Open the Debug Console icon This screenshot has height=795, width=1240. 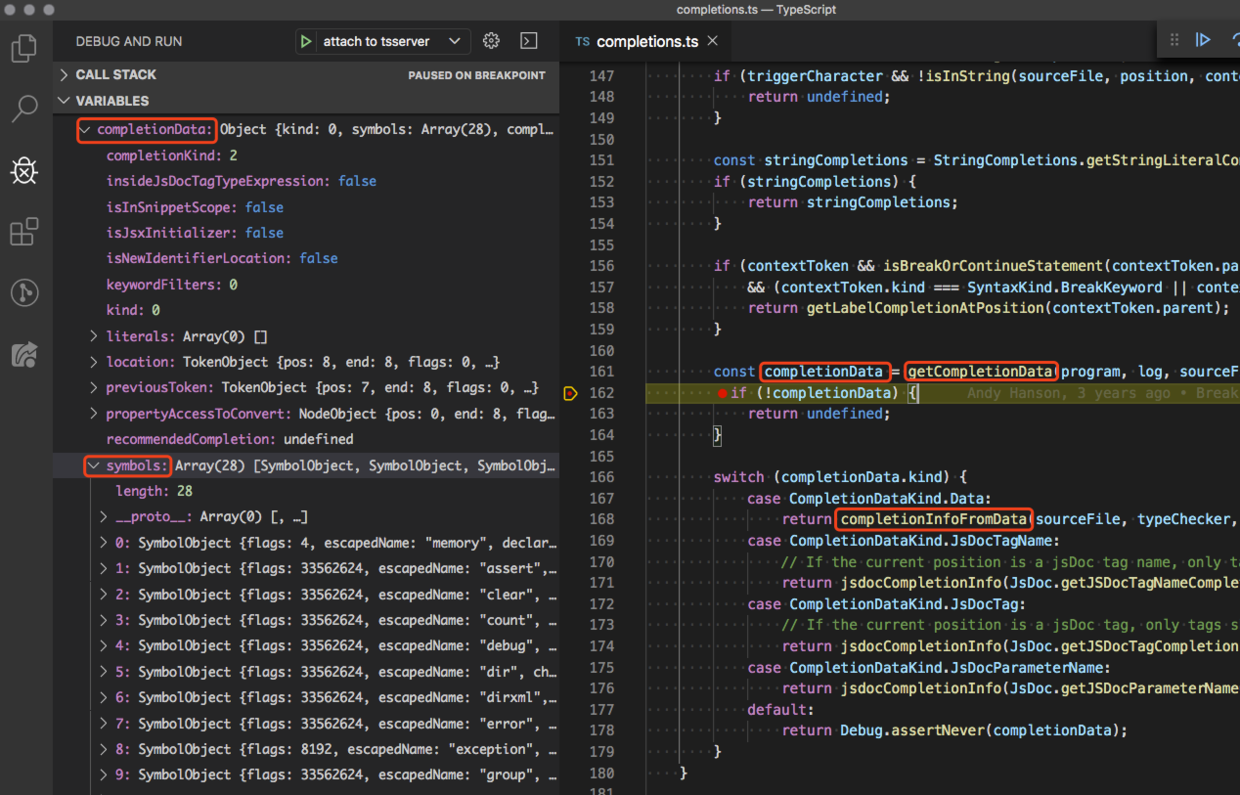pos(529,41)
